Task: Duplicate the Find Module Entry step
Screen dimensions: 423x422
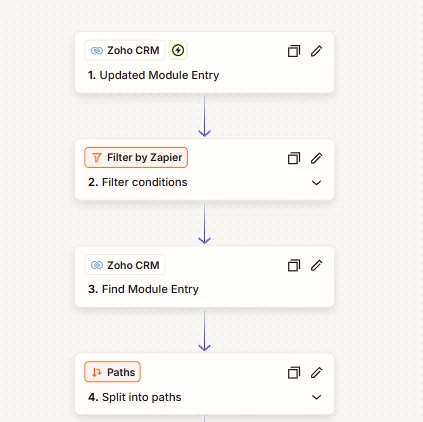Action: pos(294,265)
